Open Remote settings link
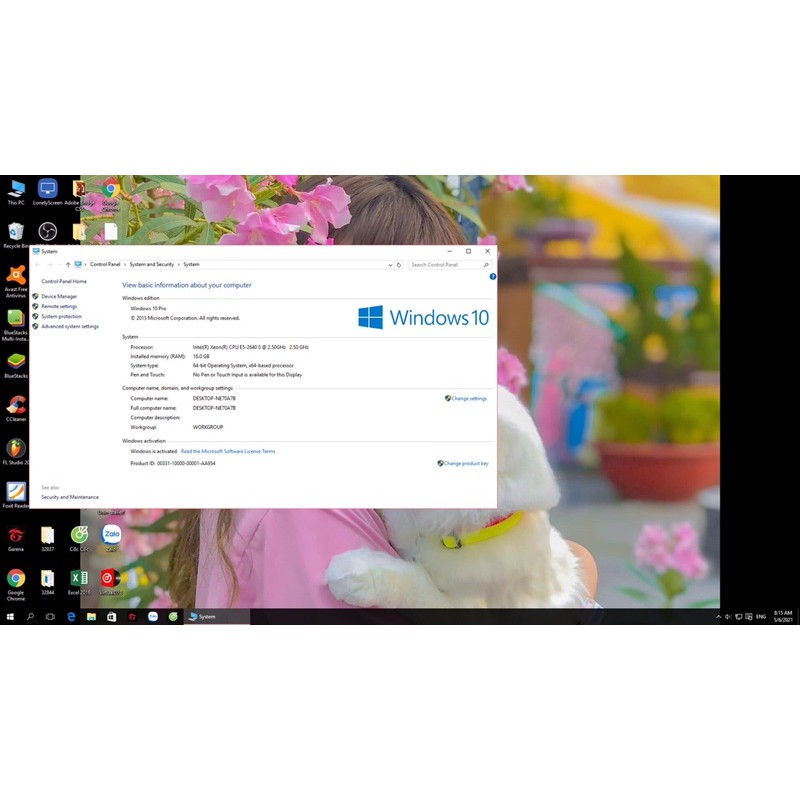The image size is (800, 800). point(59,307)
